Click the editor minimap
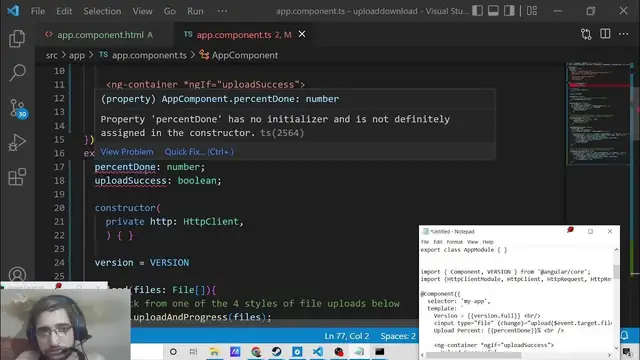The width and height of the screenshot is (640, 360). pos(599,113)
